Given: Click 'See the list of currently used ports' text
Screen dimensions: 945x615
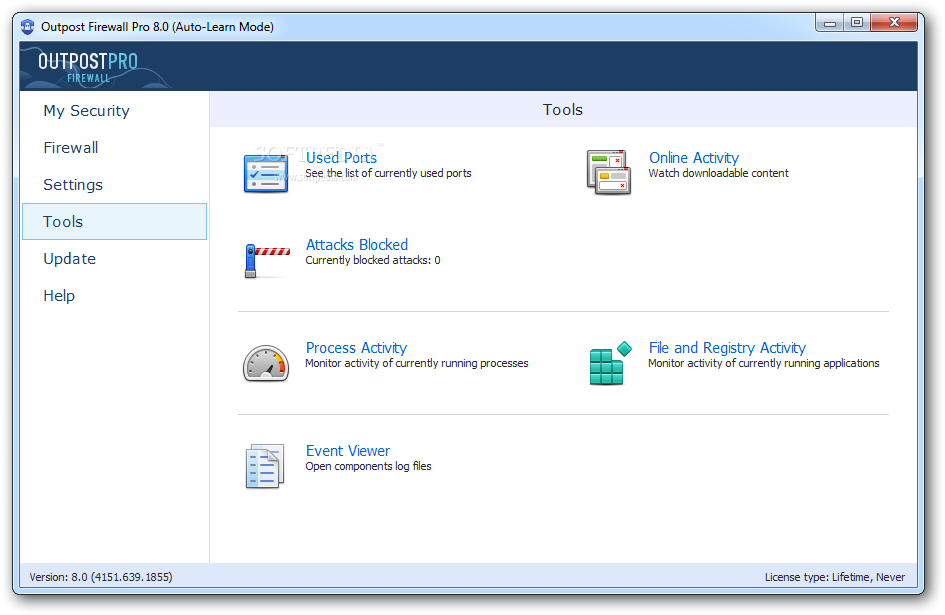Looking at the screenshot, I should pos(388,173).
